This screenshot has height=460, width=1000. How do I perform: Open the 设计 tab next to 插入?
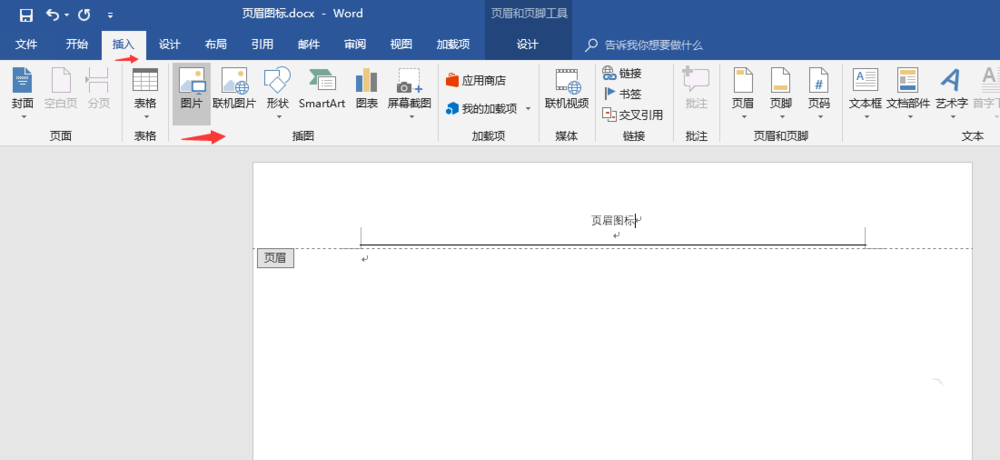tap(170, 44)
